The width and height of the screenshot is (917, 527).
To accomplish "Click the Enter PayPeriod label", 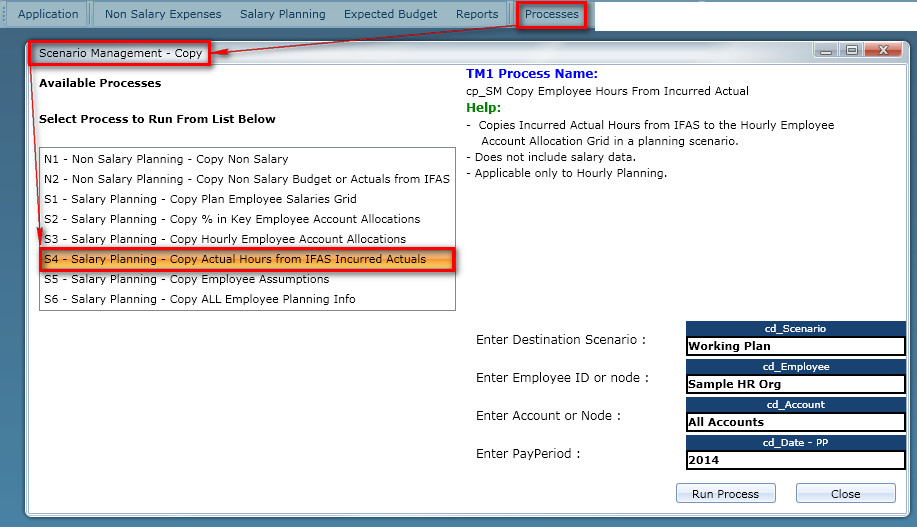I will [528, 454].
